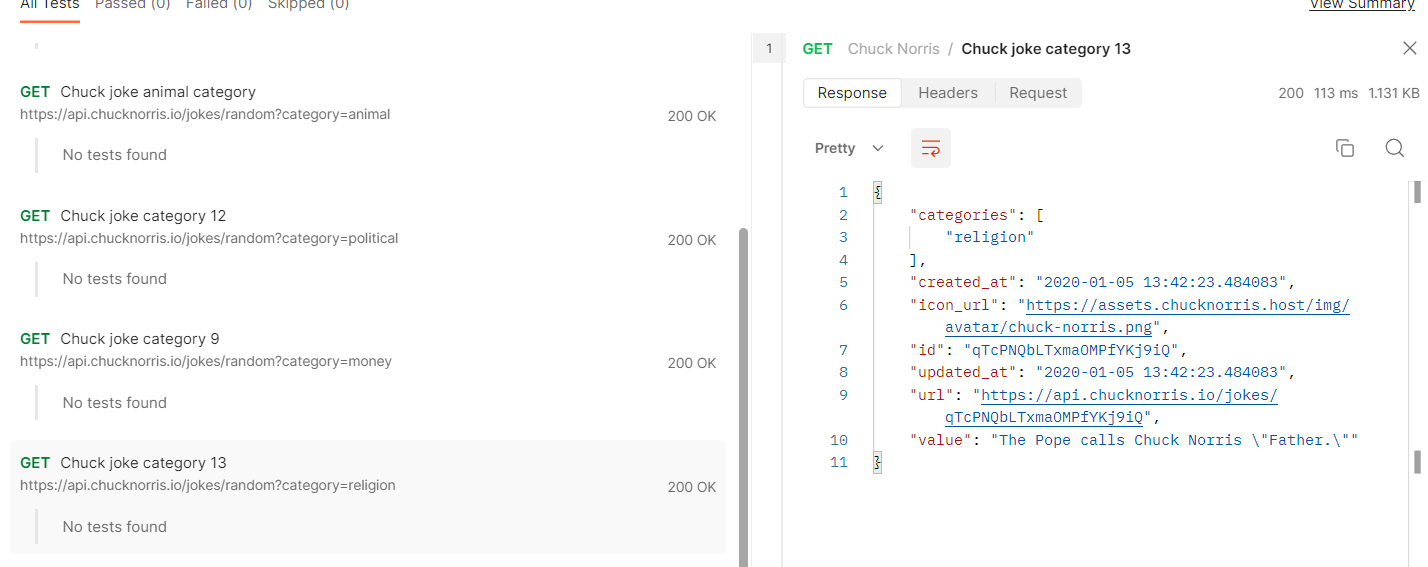1428x567 pixels.
Task: Click No tests found under category 13
Action: [x=115, y=527]
